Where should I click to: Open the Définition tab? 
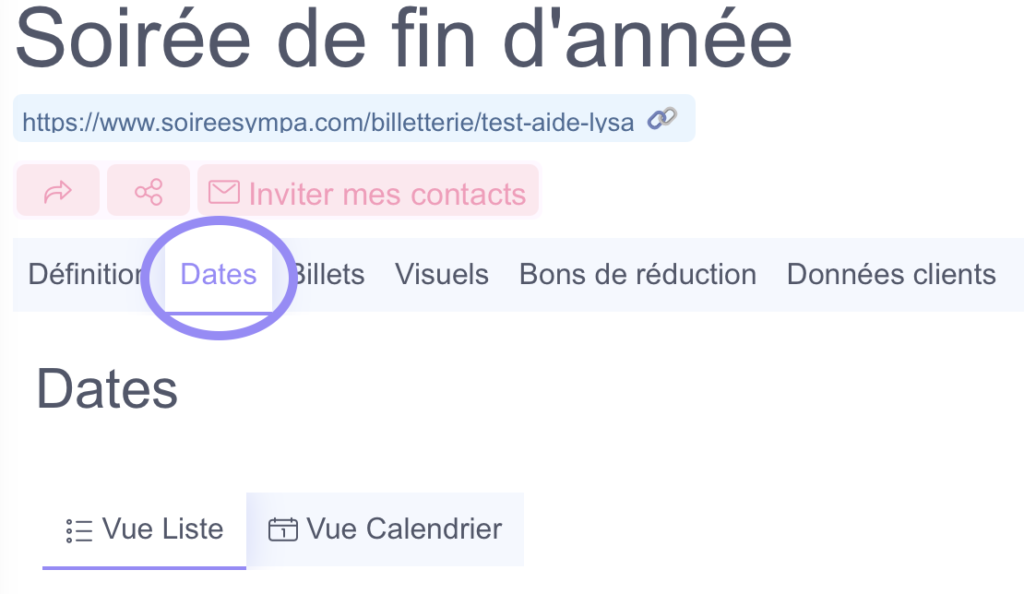(x=85, y=274)
